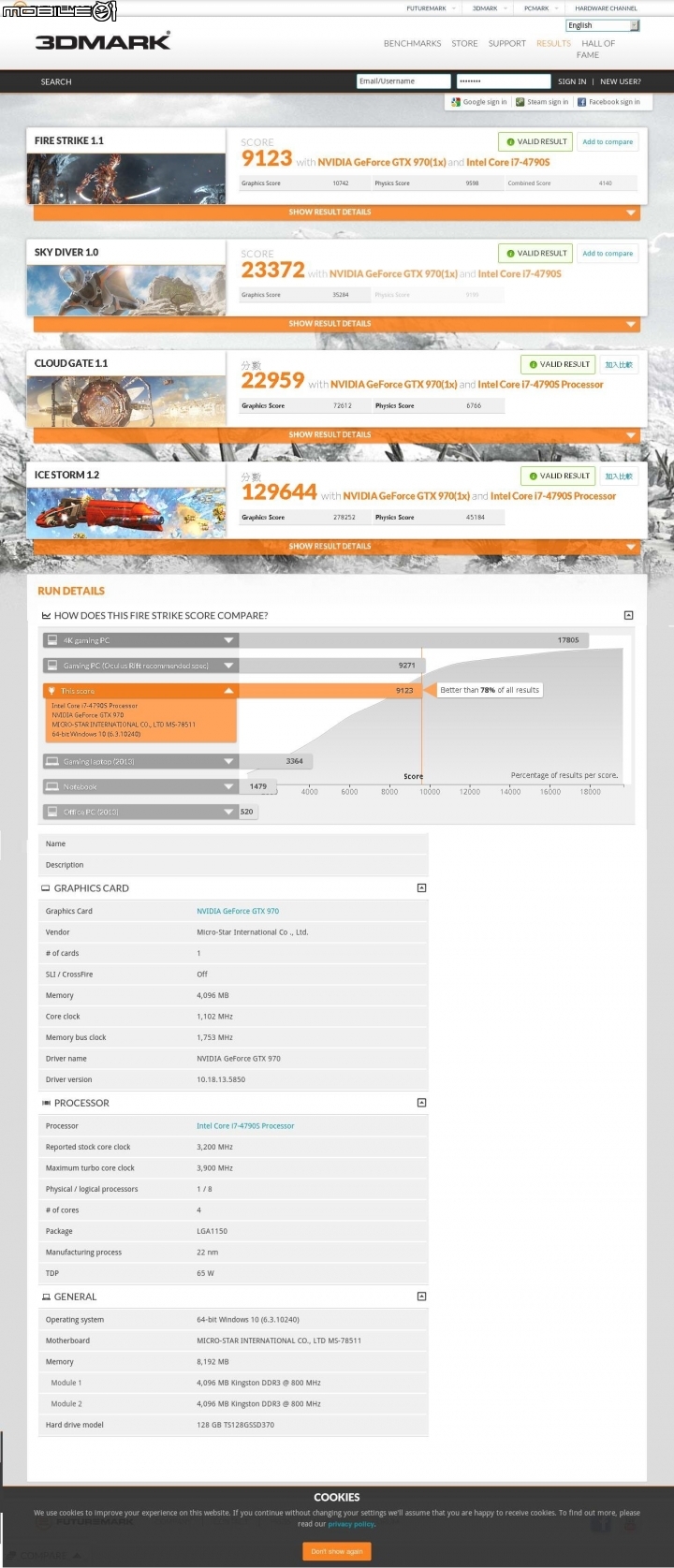Expand the Notebook comparison row
This screenshot has height=1568, width=674.
pyautogui.click(x=140, y=786)
